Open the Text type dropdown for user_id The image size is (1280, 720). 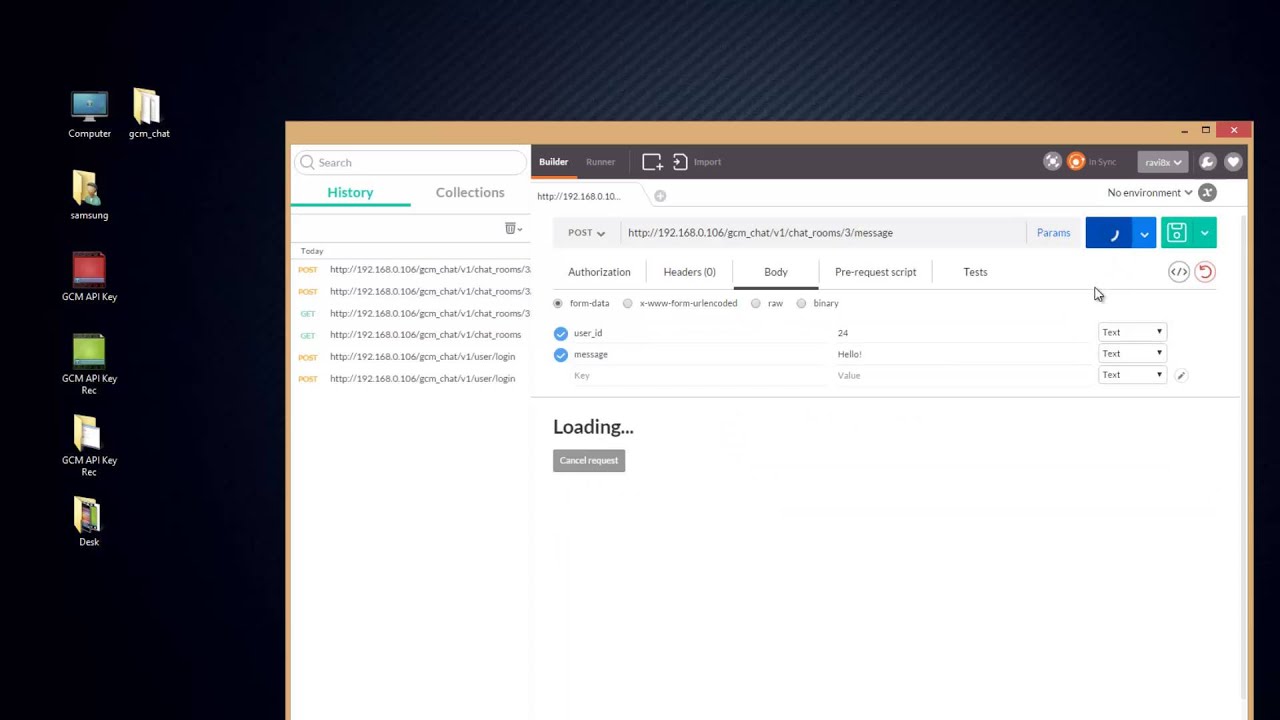pyautogui.click(x=1132, y=332)
